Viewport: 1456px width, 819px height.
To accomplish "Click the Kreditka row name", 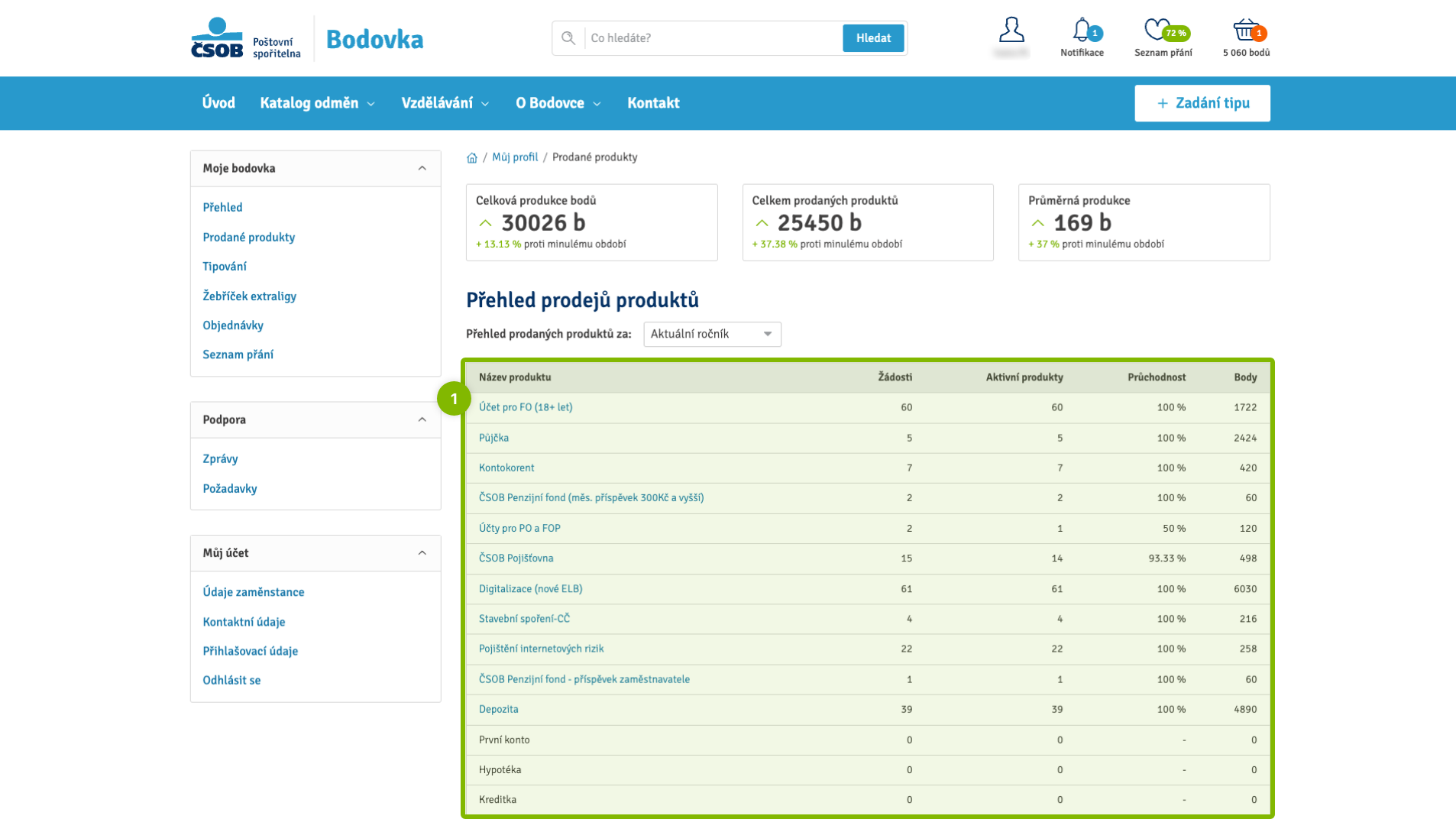I will 497,800.
